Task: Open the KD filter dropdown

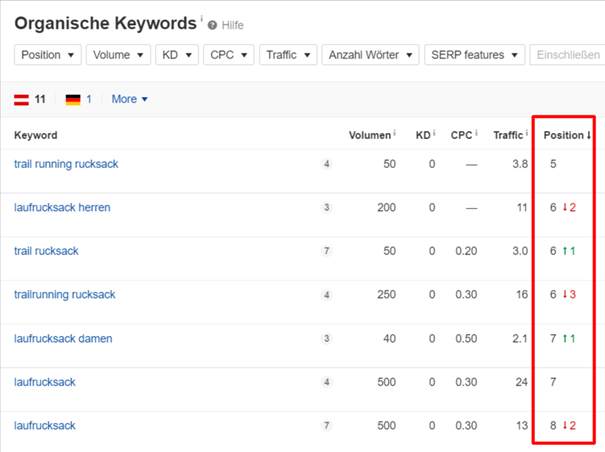Action: point(177,55)
